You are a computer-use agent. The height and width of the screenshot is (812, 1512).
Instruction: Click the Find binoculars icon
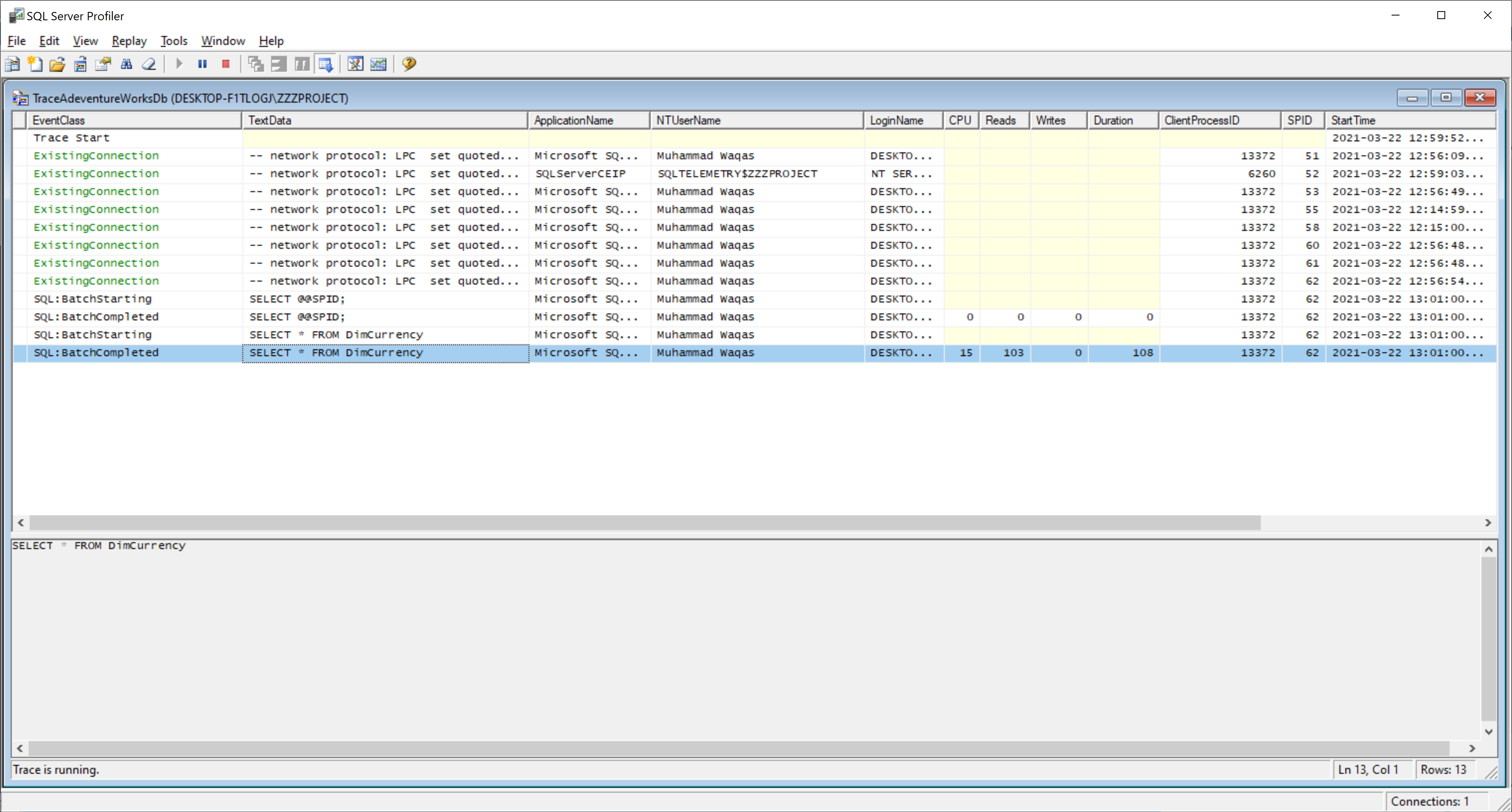[x=126, y=64]
